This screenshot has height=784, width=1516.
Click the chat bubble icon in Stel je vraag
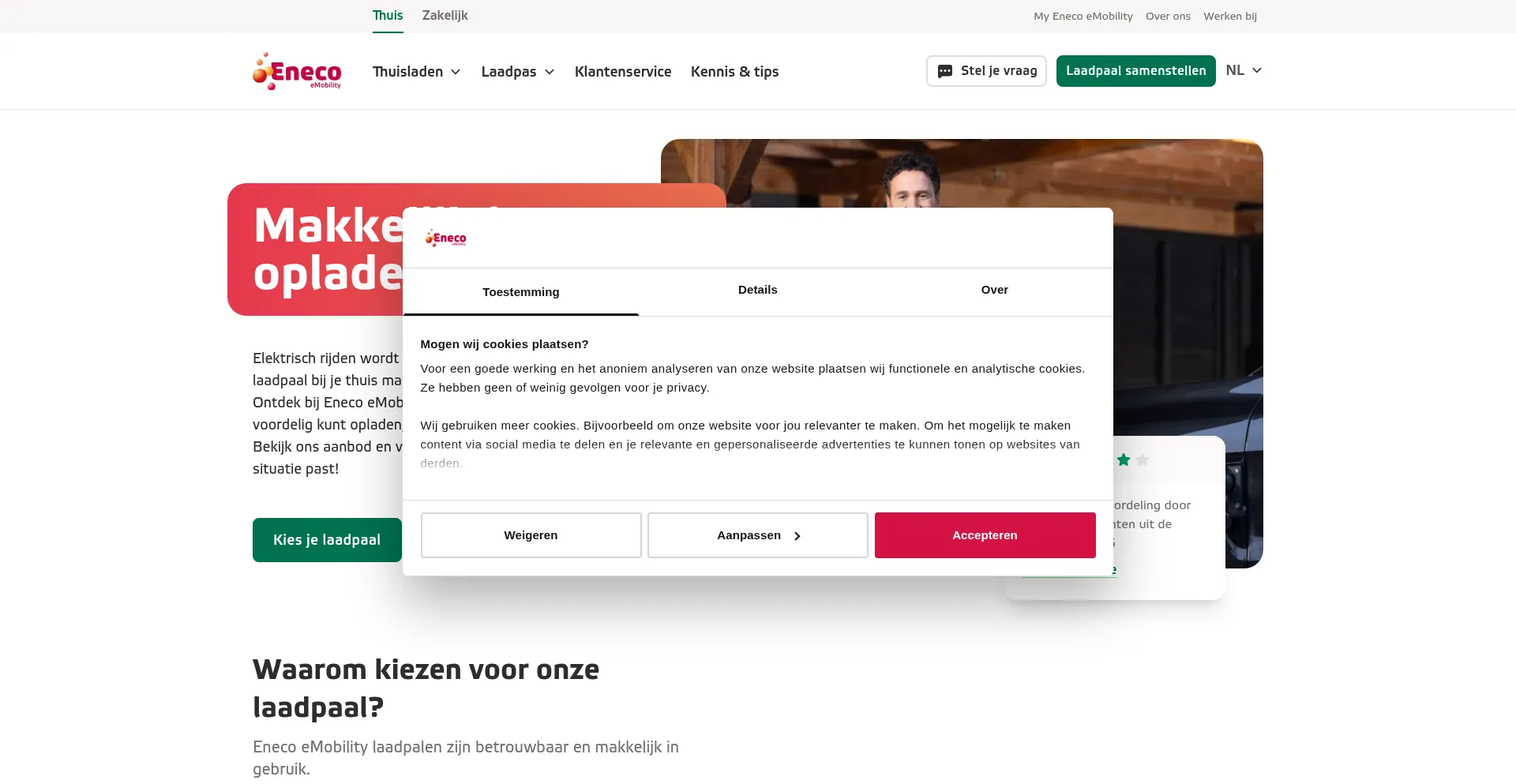[x=944, y=71]
